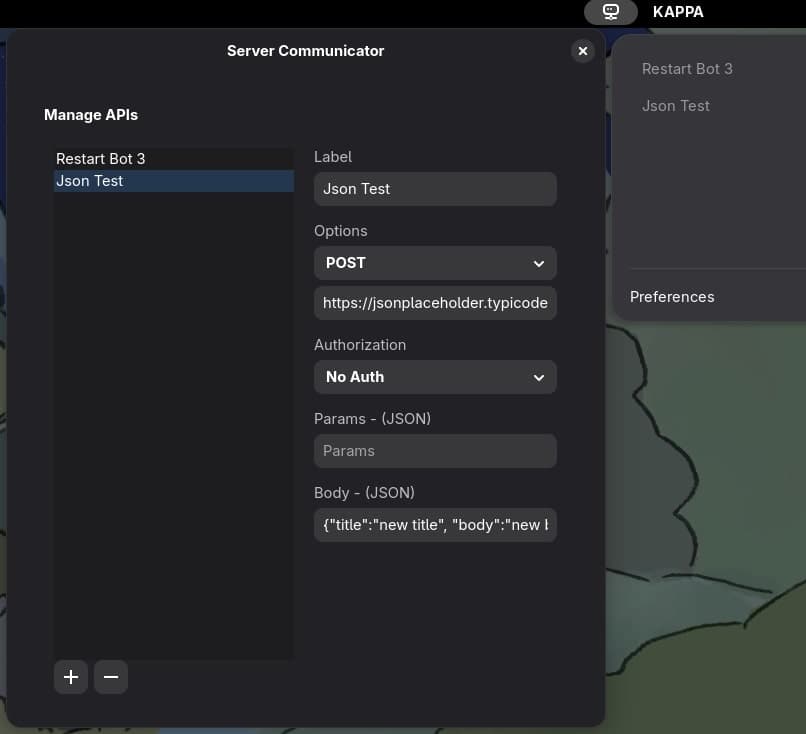Focus the Body JSON input field
The width and height of the screenshot is (806, 734).
coord(435,525)
